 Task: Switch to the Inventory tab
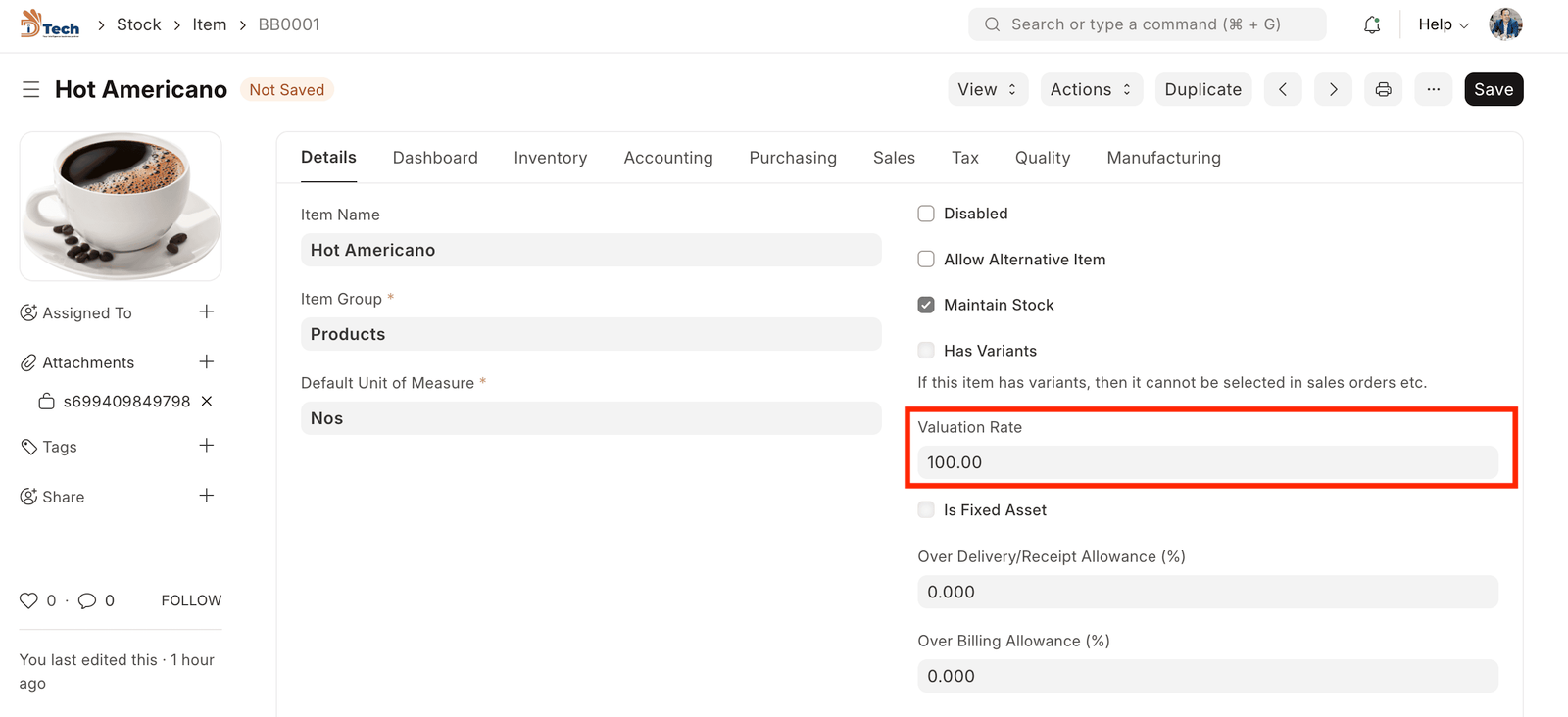(550, 158)
